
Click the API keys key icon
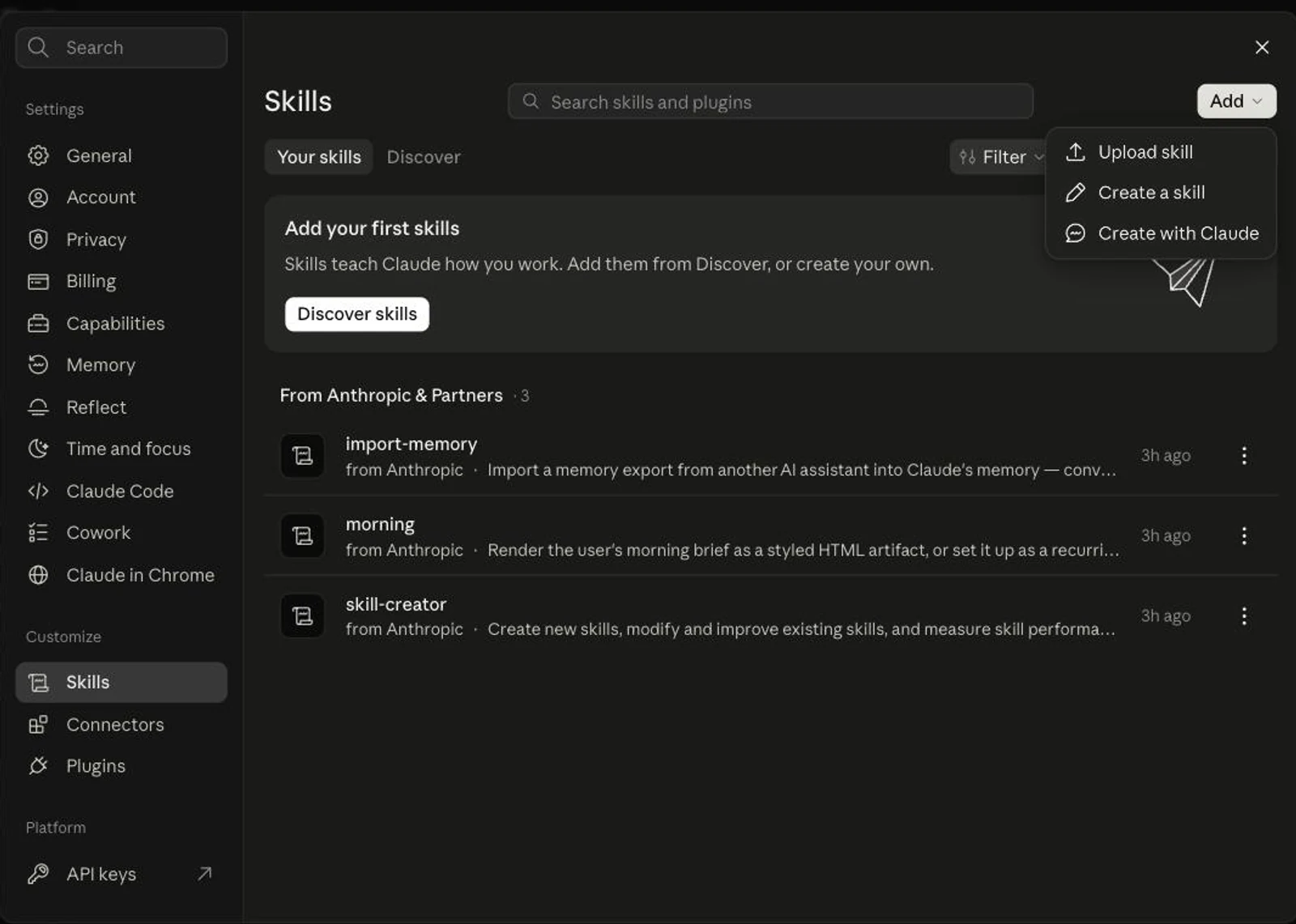tap(38, 874)
